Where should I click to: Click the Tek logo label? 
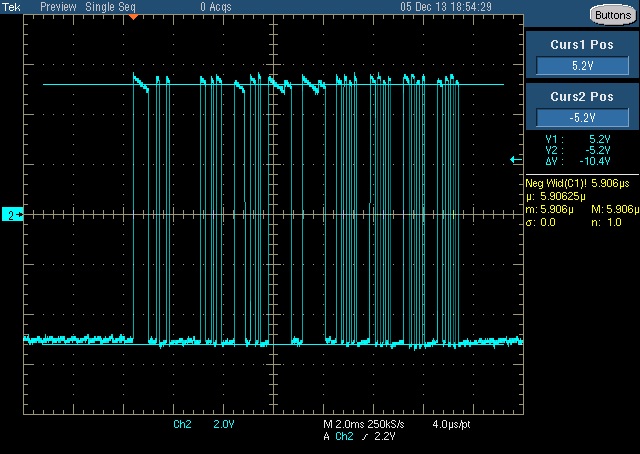[x=11, y=7]
